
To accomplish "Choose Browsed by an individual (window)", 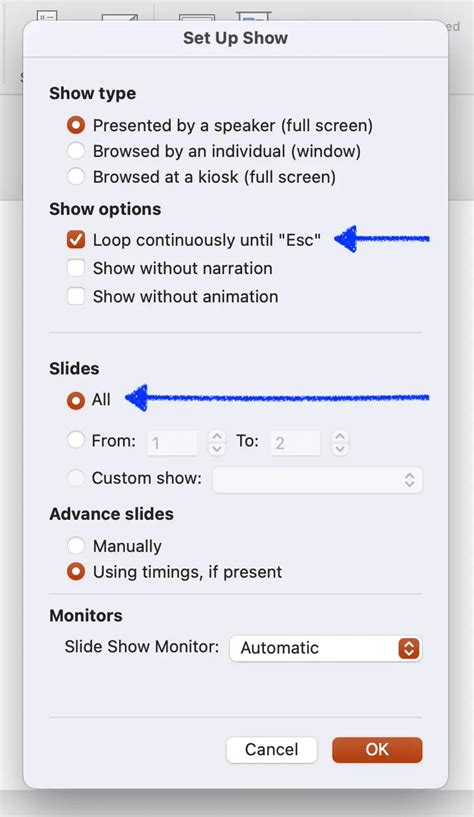I will pos(76,151).
